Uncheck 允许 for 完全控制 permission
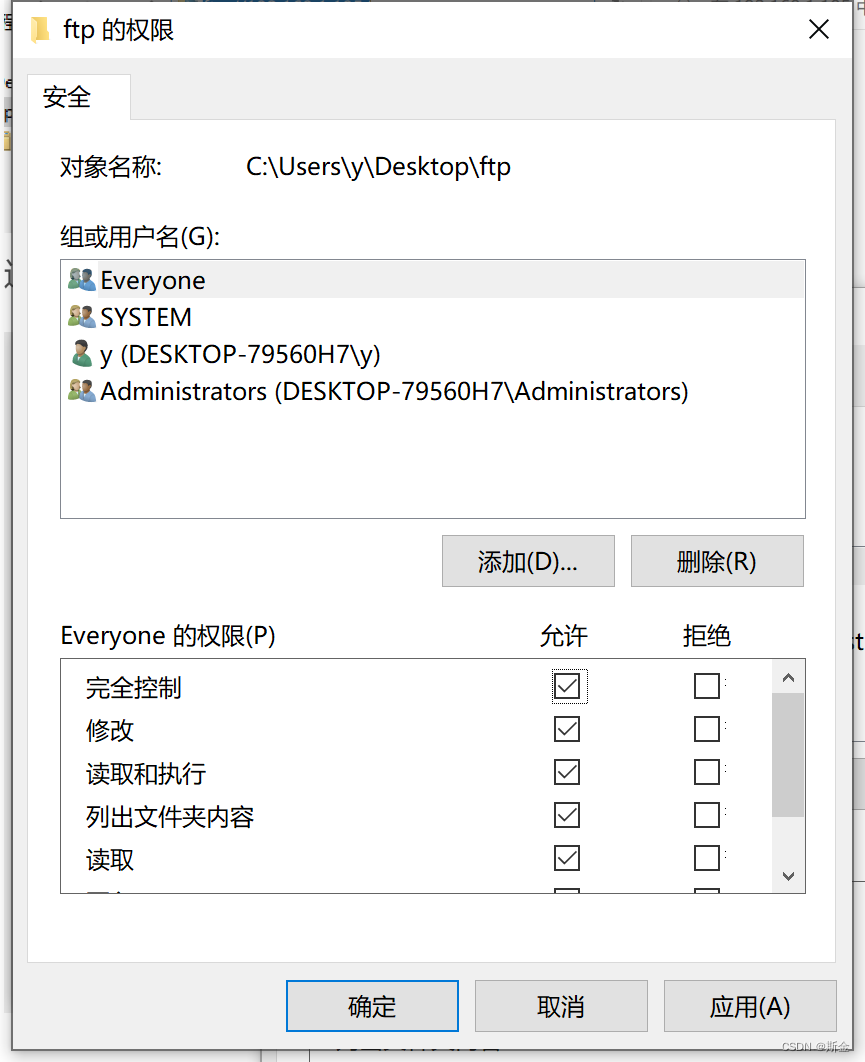Viewport: 865px width, 1062px height. 567,686
